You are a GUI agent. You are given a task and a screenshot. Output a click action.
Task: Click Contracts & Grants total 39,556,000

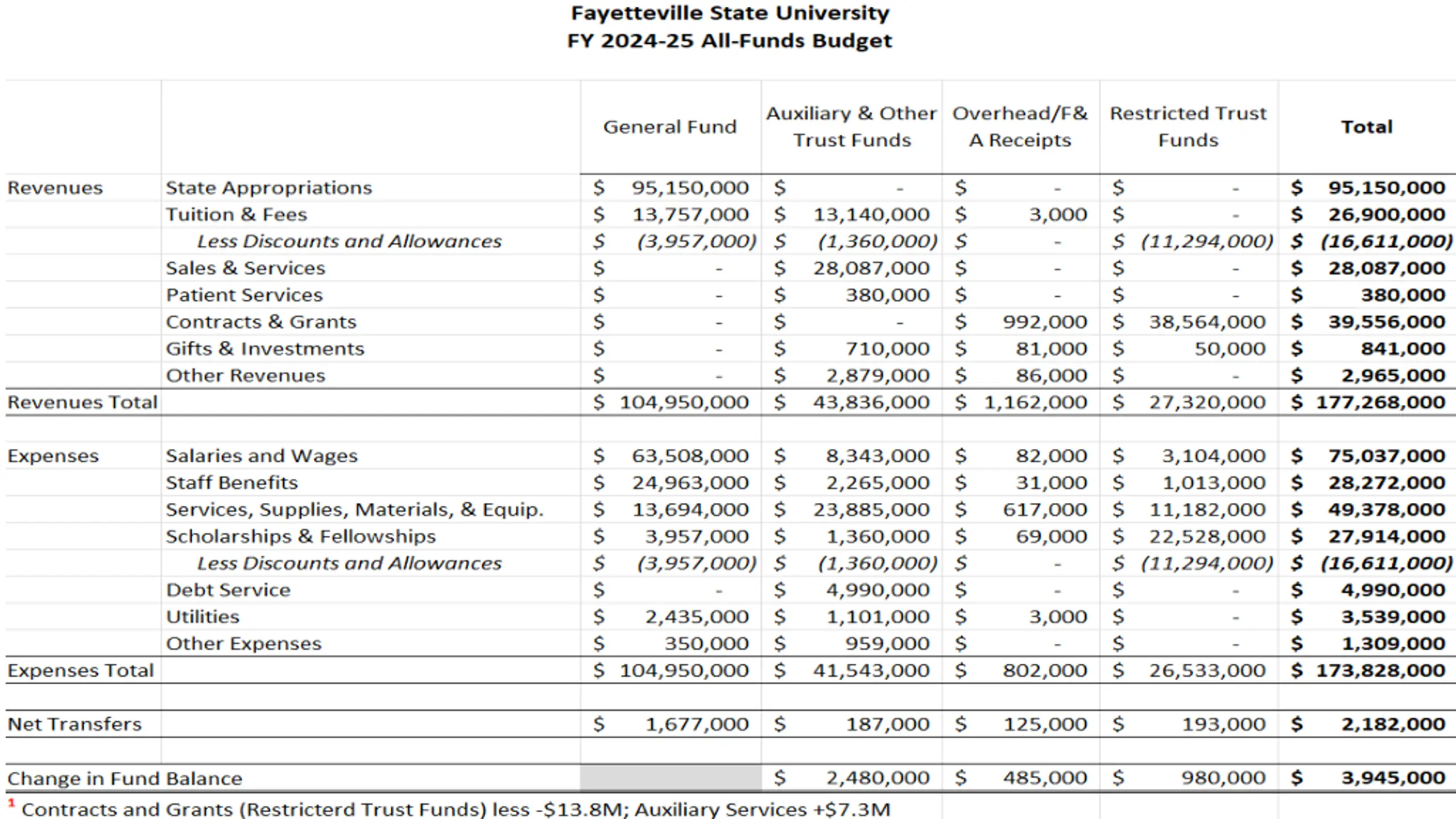coord(1387,322)
